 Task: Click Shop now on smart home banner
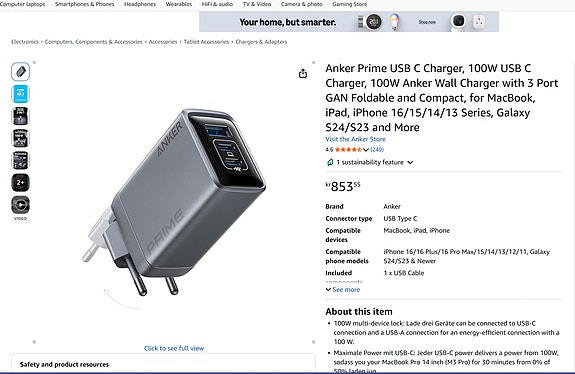click(x=427, y=22)
